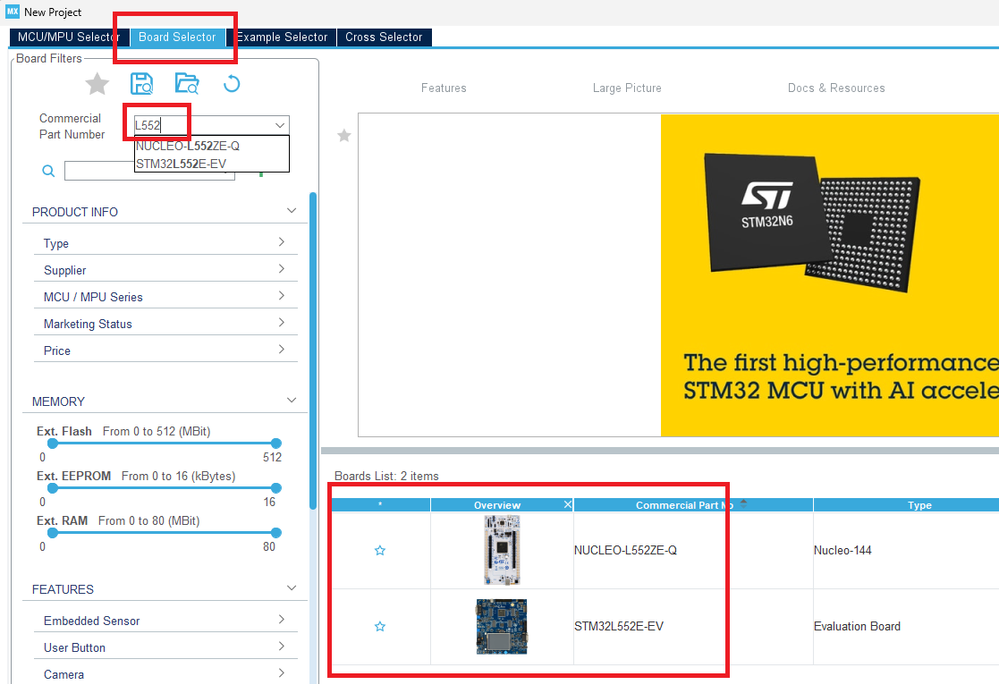Open the Docs & Resources tab
The height and width of the screenshot is (684, 999).
(836, 88)
